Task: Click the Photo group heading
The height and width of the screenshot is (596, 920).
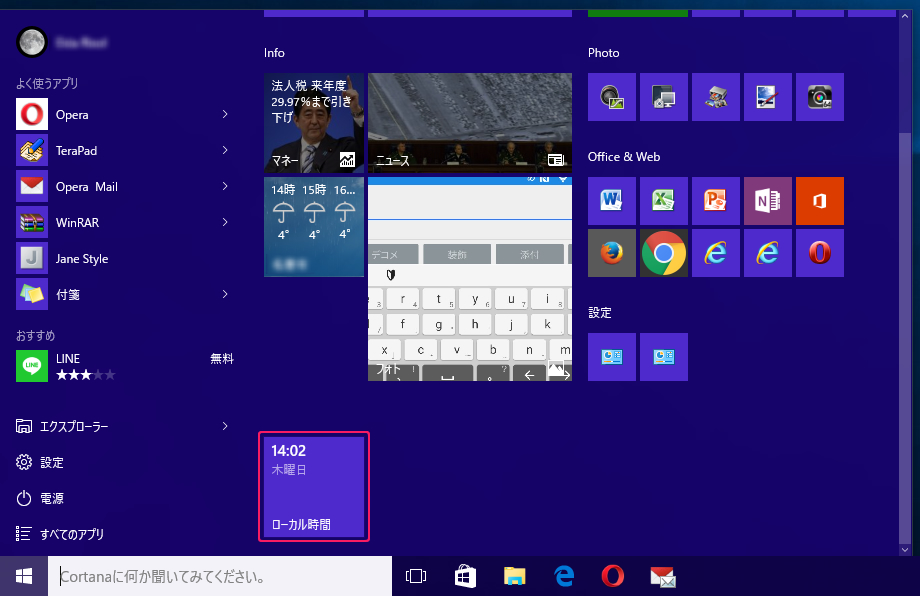Action: pyautogui.click(x=603, y=53)
